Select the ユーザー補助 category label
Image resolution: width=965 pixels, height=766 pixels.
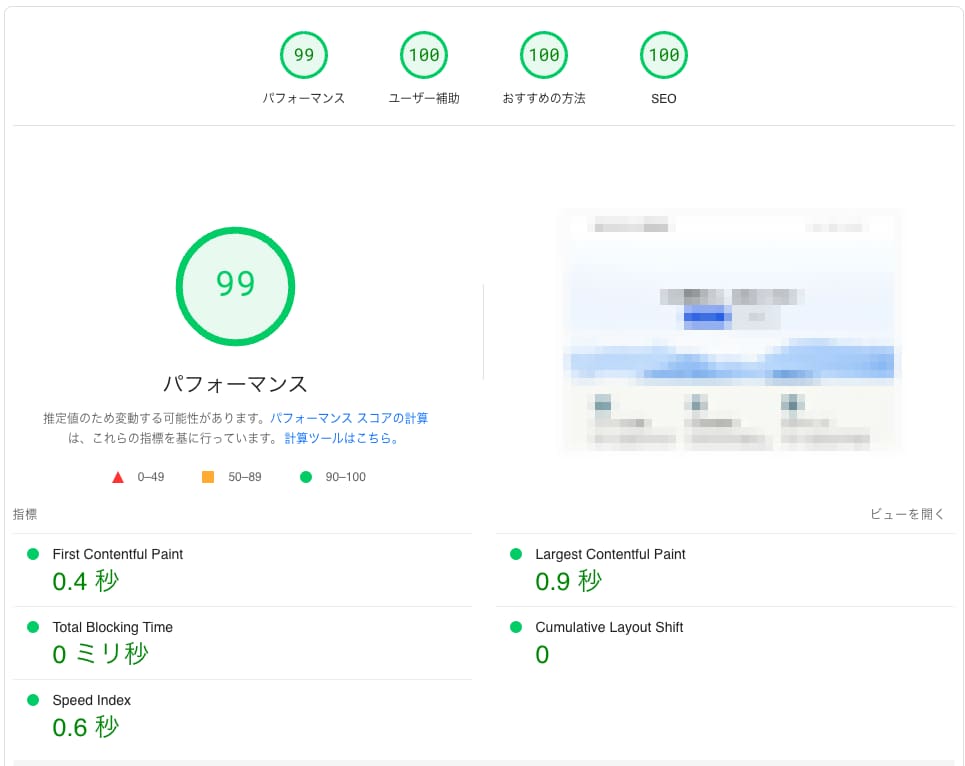click(x=424, y=98)
